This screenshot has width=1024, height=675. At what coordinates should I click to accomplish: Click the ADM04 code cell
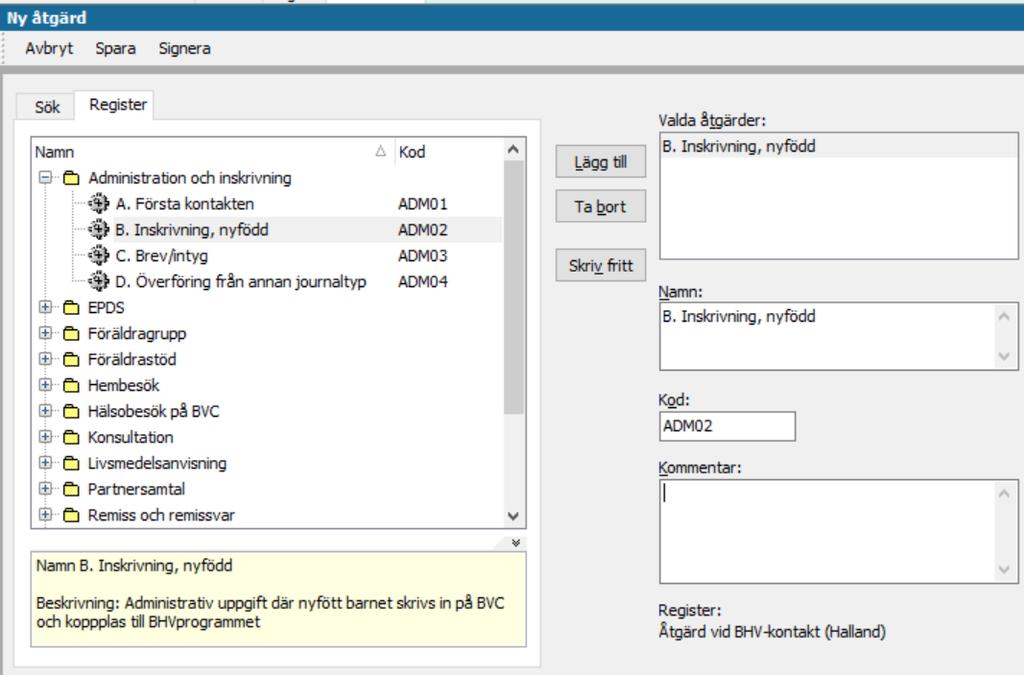pos(423,281)
